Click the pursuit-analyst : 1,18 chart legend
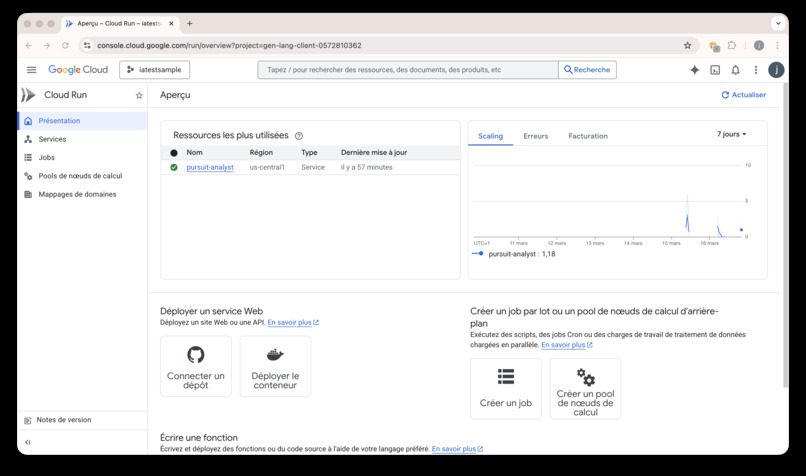The width and height of the screenshot is (806, 476). 514,254
